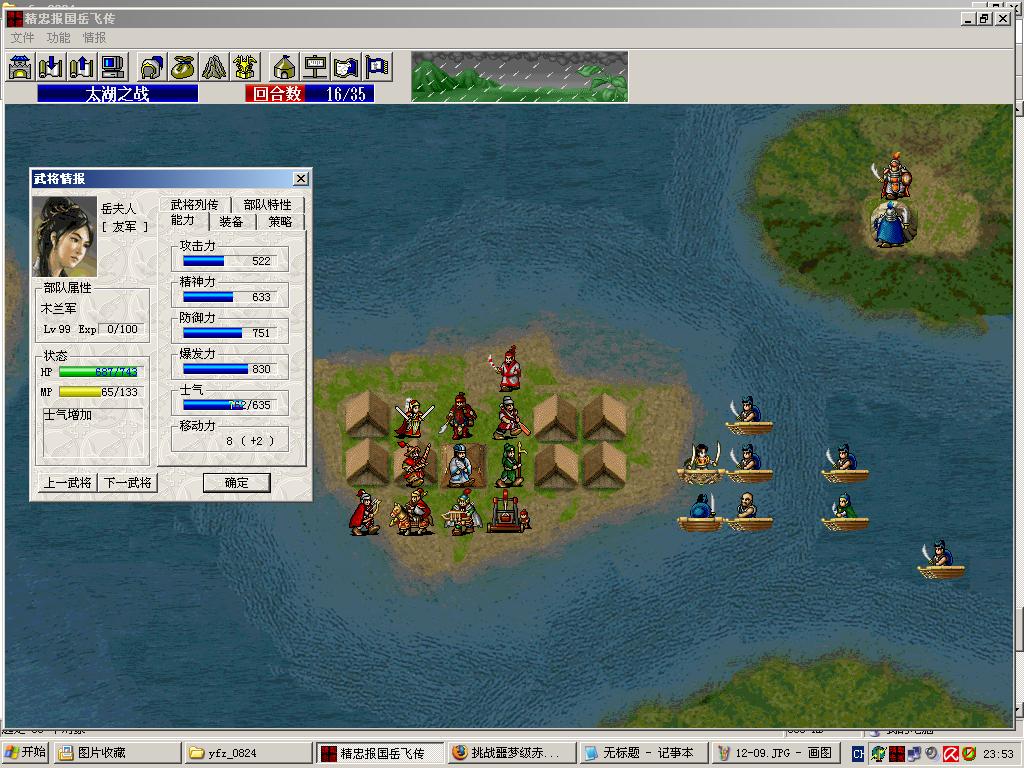Screen dimensions: 1024x768
Task: Click the Windows 开始 button
Action: click(x=26, y=752)
